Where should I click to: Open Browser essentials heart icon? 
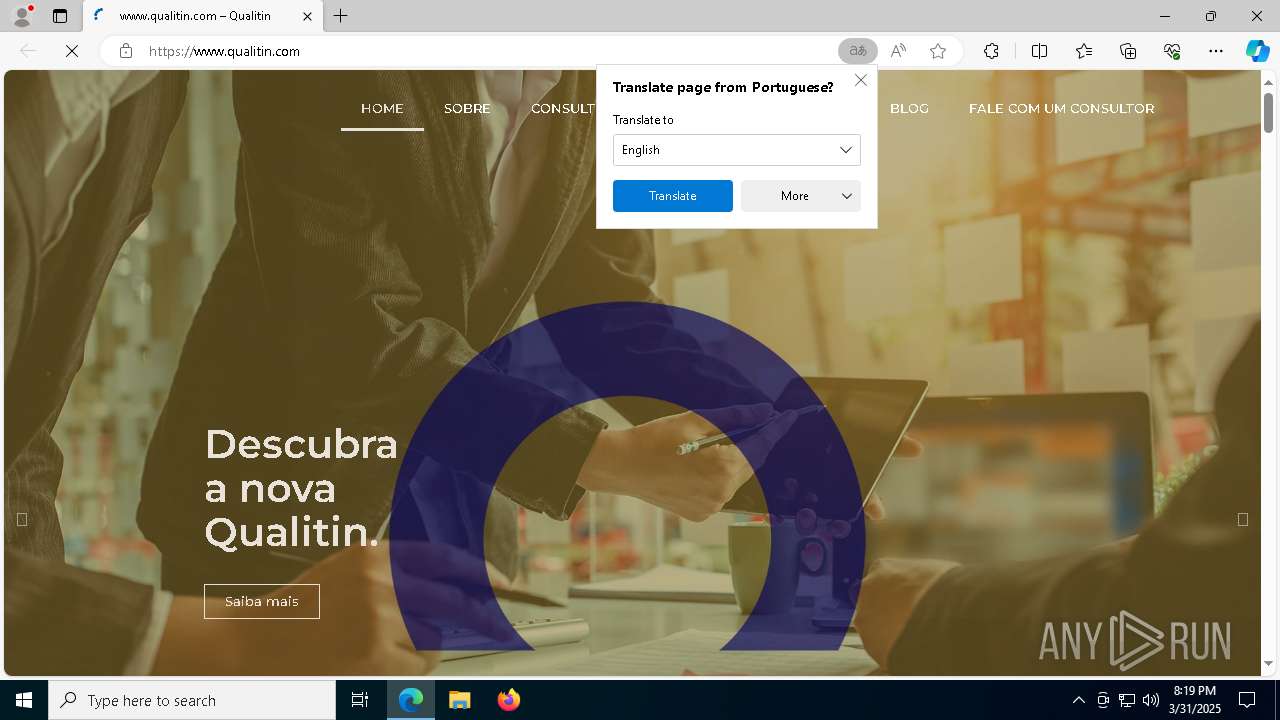[x=1172, y=51]
